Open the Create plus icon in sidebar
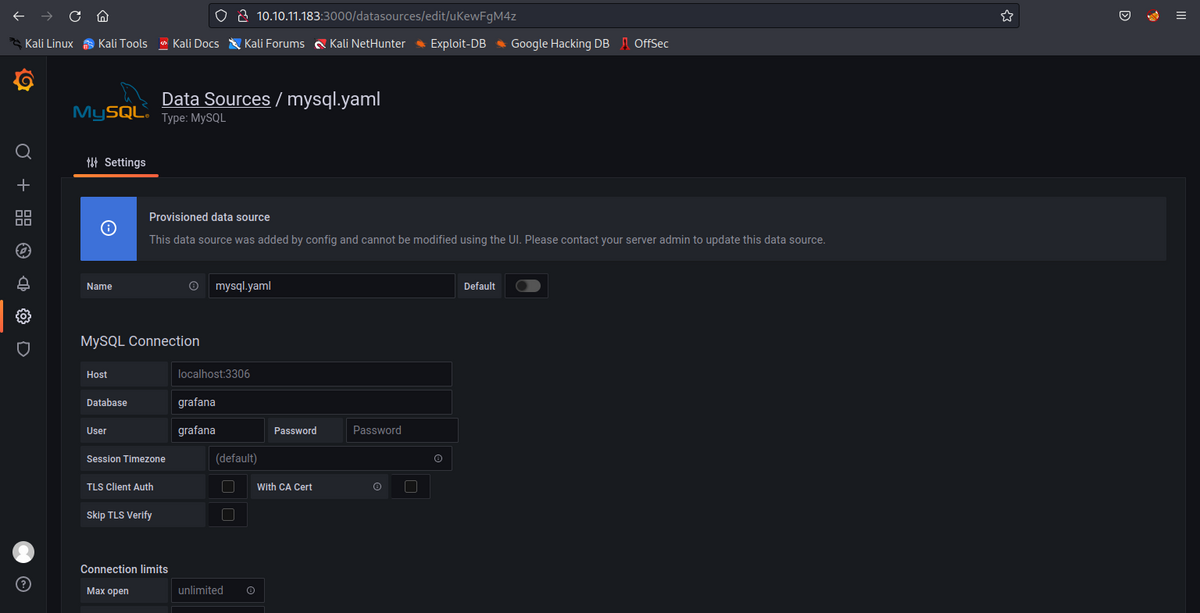This screenshot has width=1200, height=613. coord(24,185)
